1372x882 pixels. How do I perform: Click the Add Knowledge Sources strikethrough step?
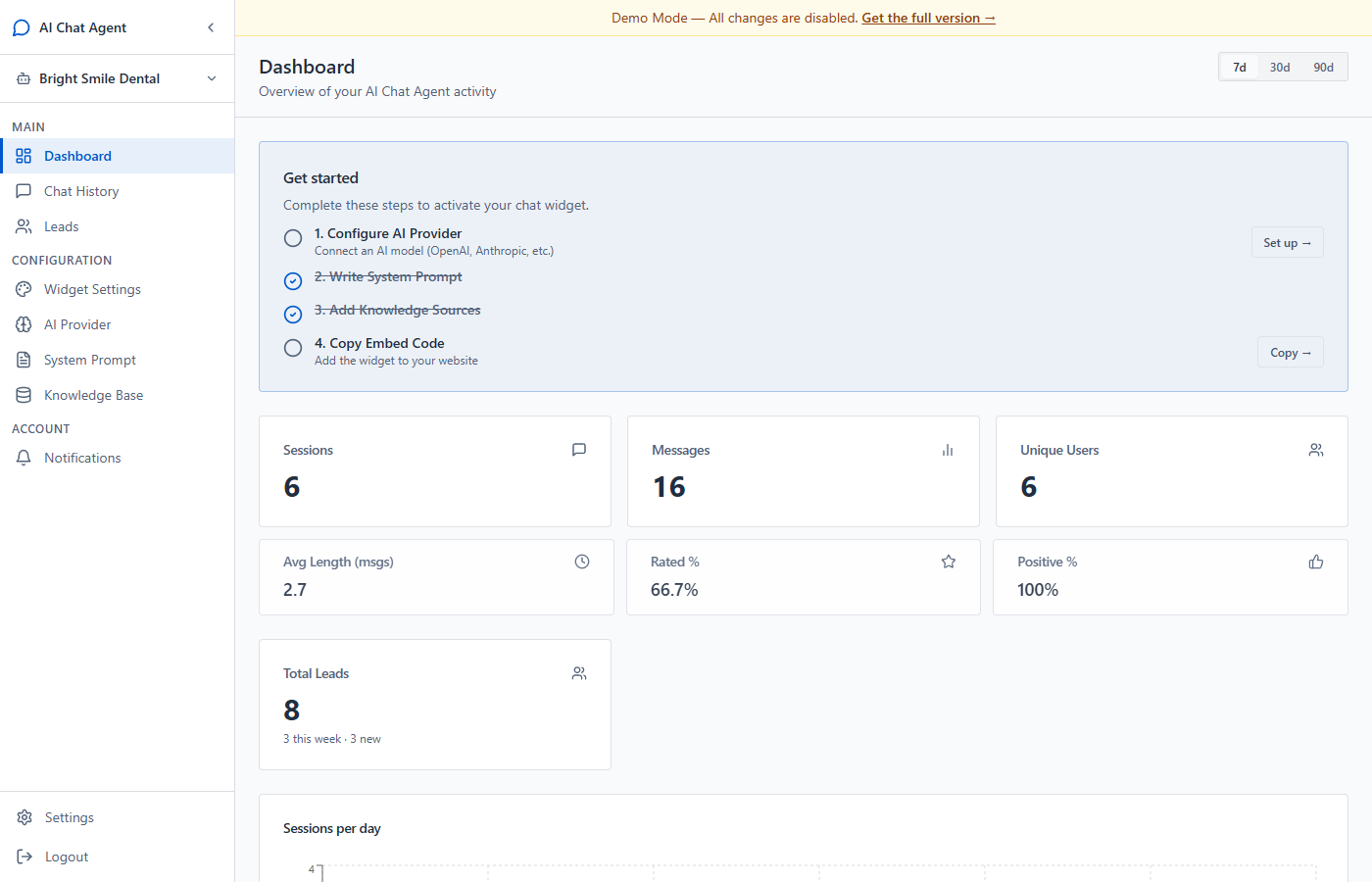point(398,310)
